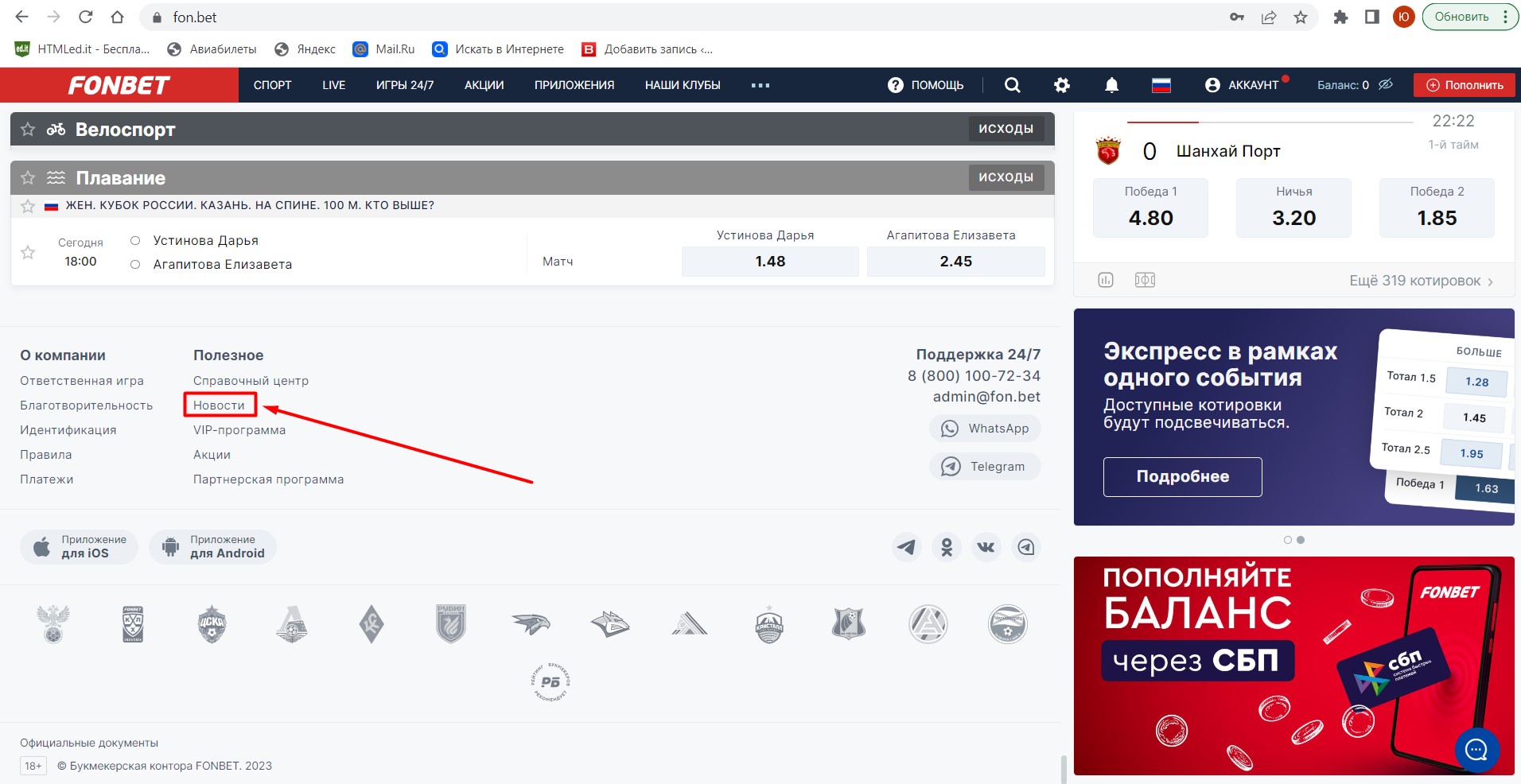1521x784 pixels.
Task: Click the Пополнить deposit button
Action: click(1464, 85)
